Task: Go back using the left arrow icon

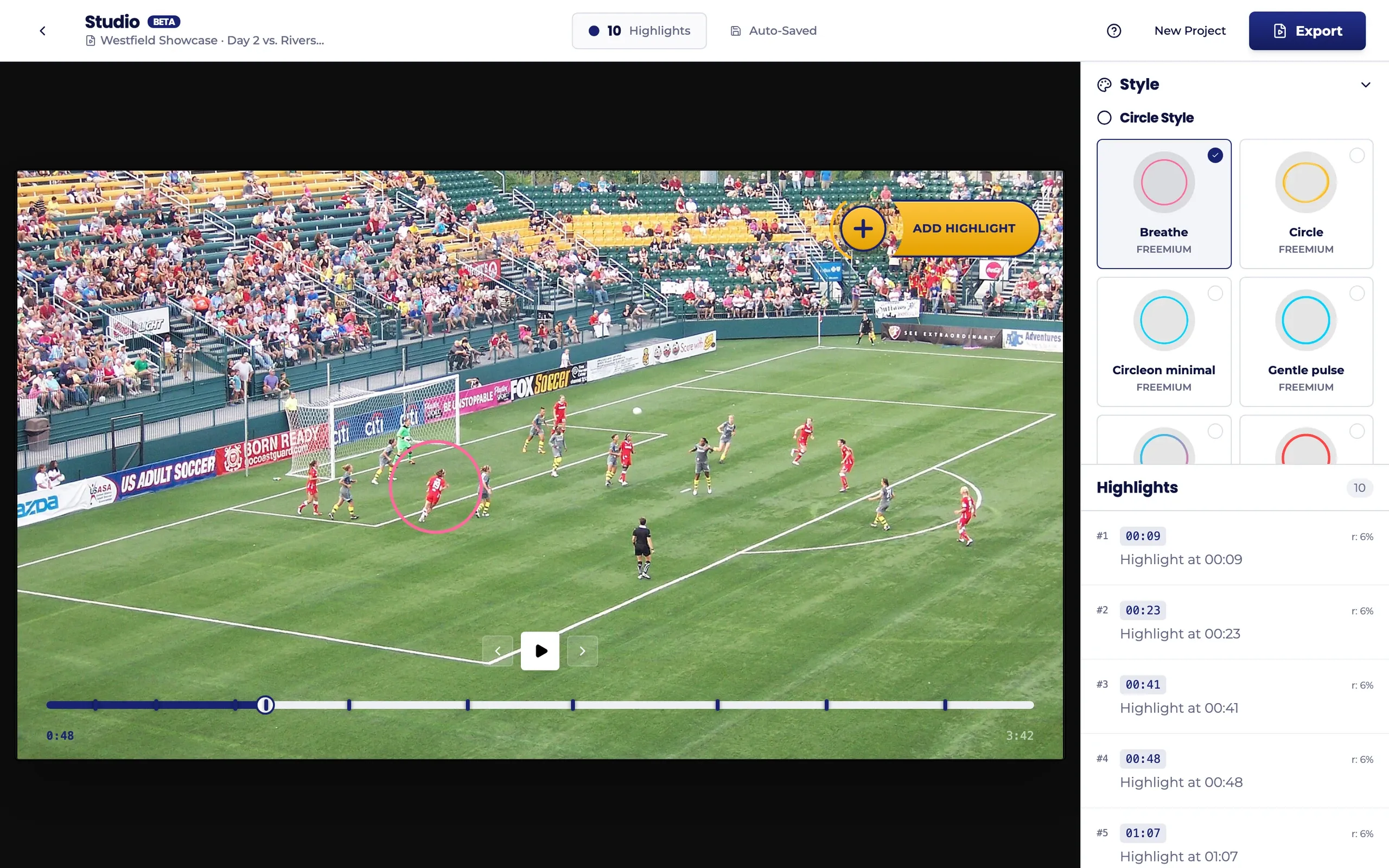Action: 42,31
